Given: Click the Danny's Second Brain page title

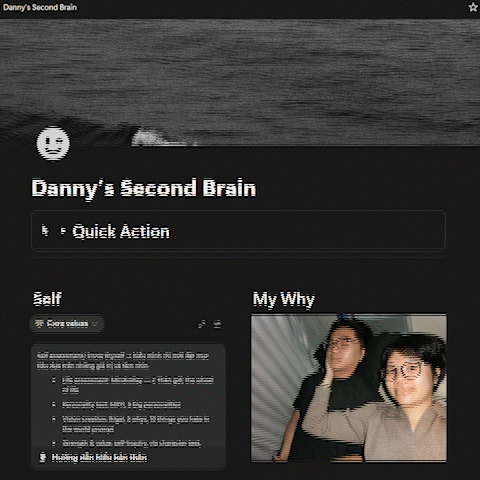Looking at the screenshot, I should pos(144,189).
